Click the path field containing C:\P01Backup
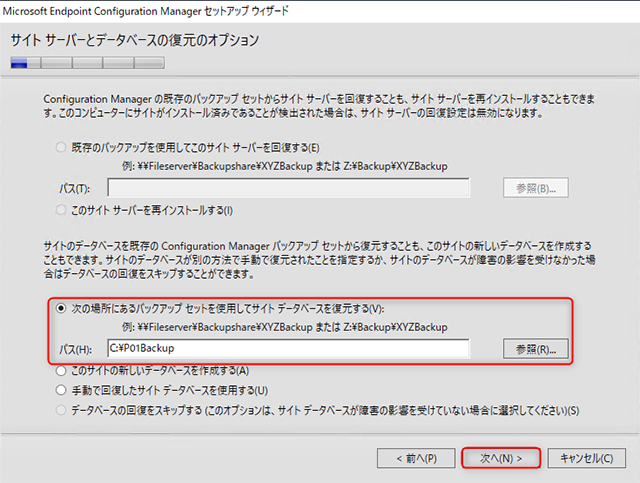This screenshot has width=640, height=483. coord(288,348)
